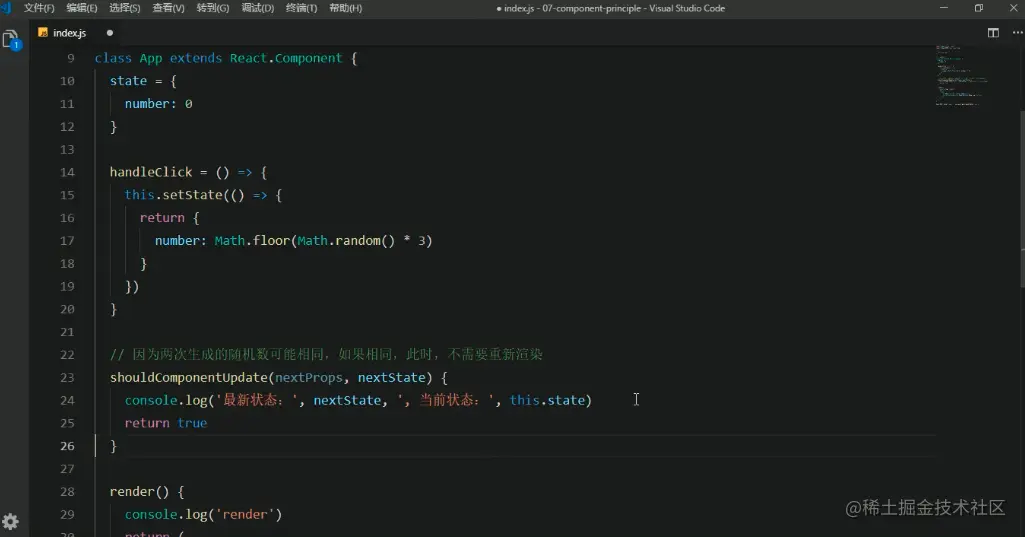
Task: Click 'class' keyword on line 9
Action: (113, 58)
